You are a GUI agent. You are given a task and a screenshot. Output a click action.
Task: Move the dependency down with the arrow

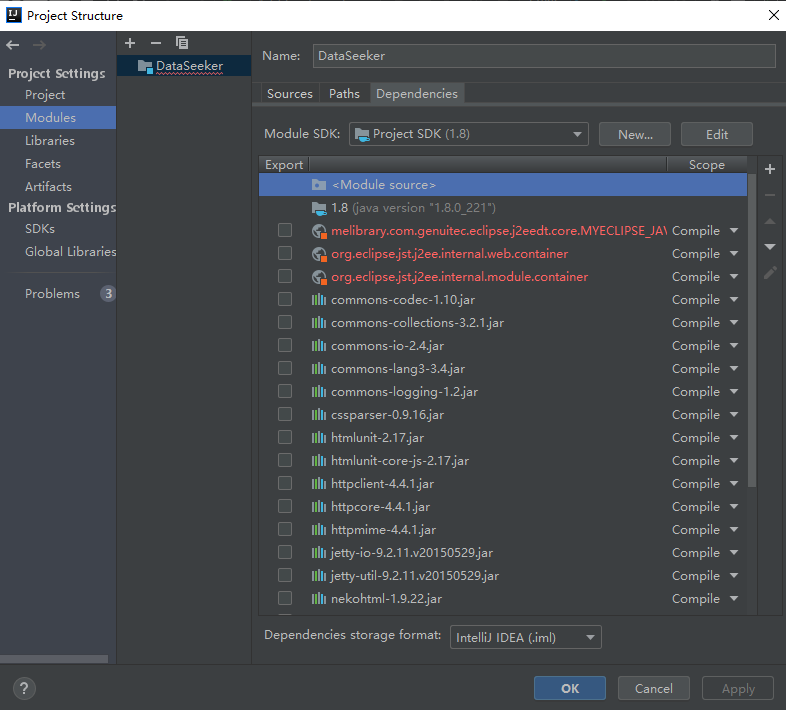tap(770, 247)
